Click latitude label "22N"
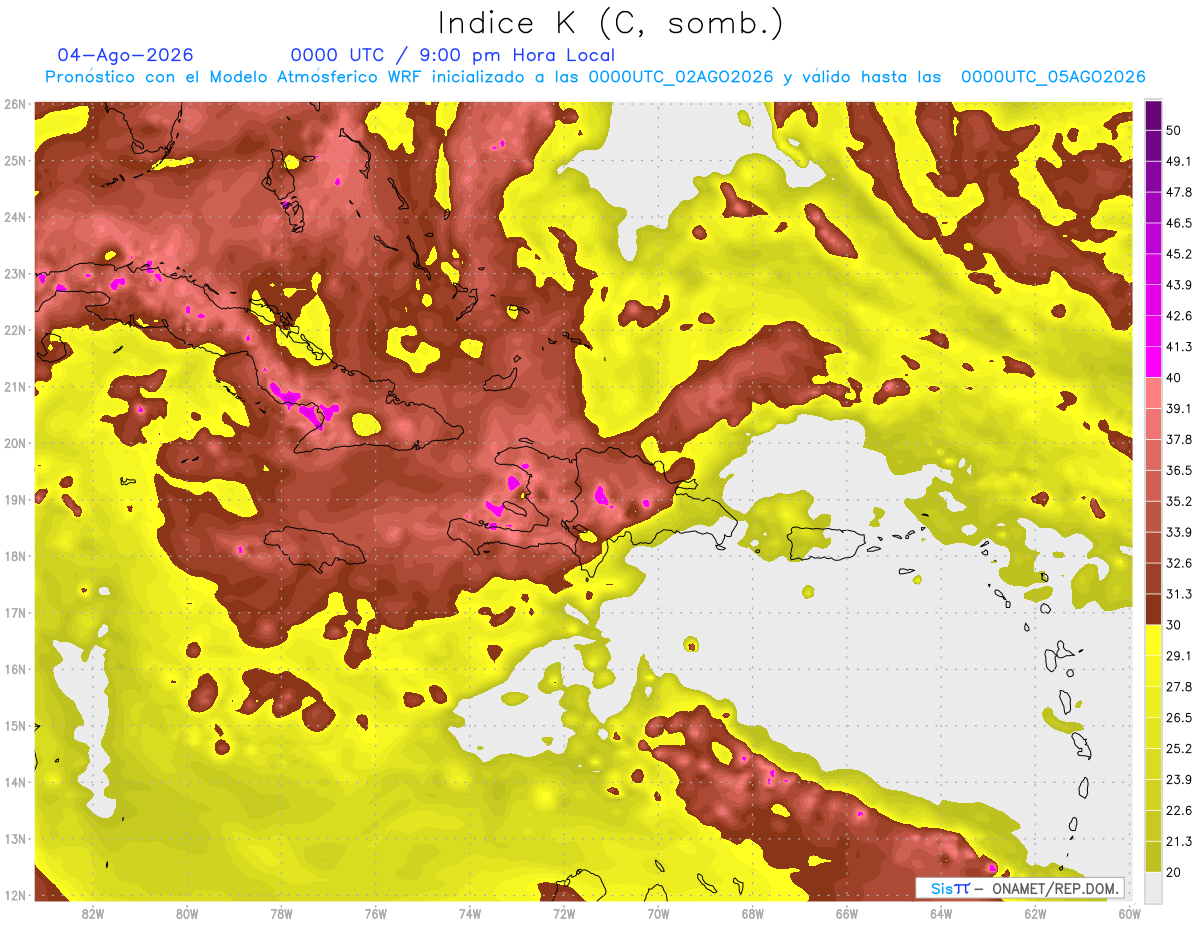1200x927 pixels. [x=15, y=330]
